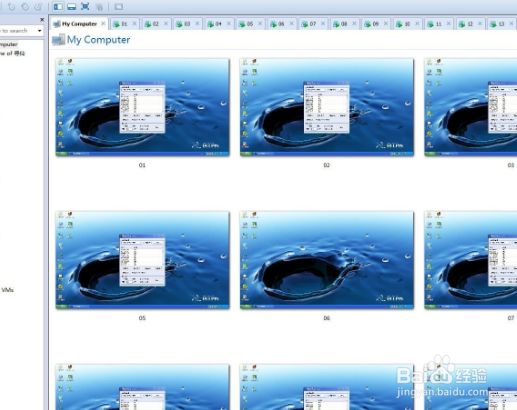Click the 01 label under thumbnail
This screenshot has height=410, width=517.
[142, 165]
